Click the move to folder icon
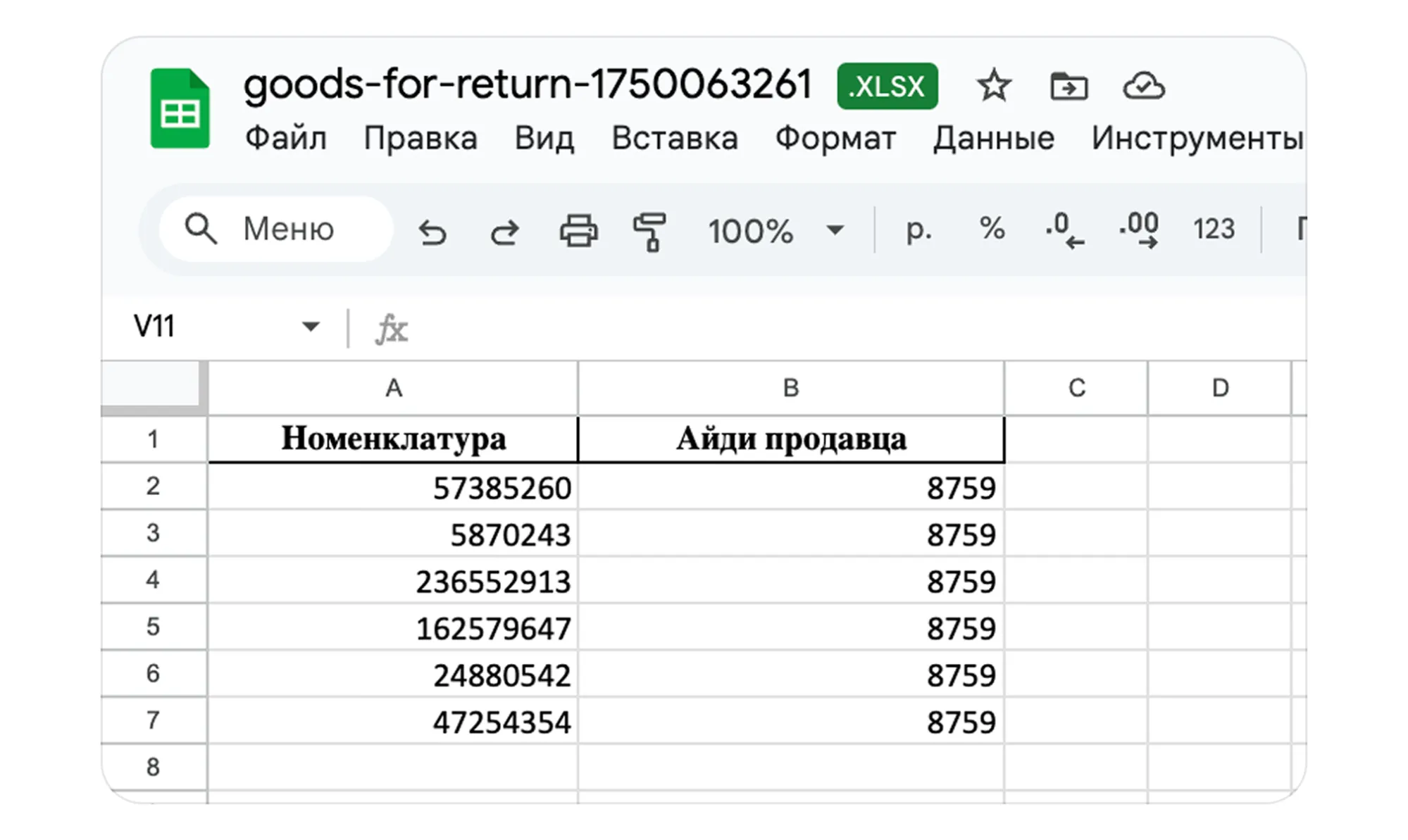Viewport: 1408px width, 840px height. tap(1069, 87)
